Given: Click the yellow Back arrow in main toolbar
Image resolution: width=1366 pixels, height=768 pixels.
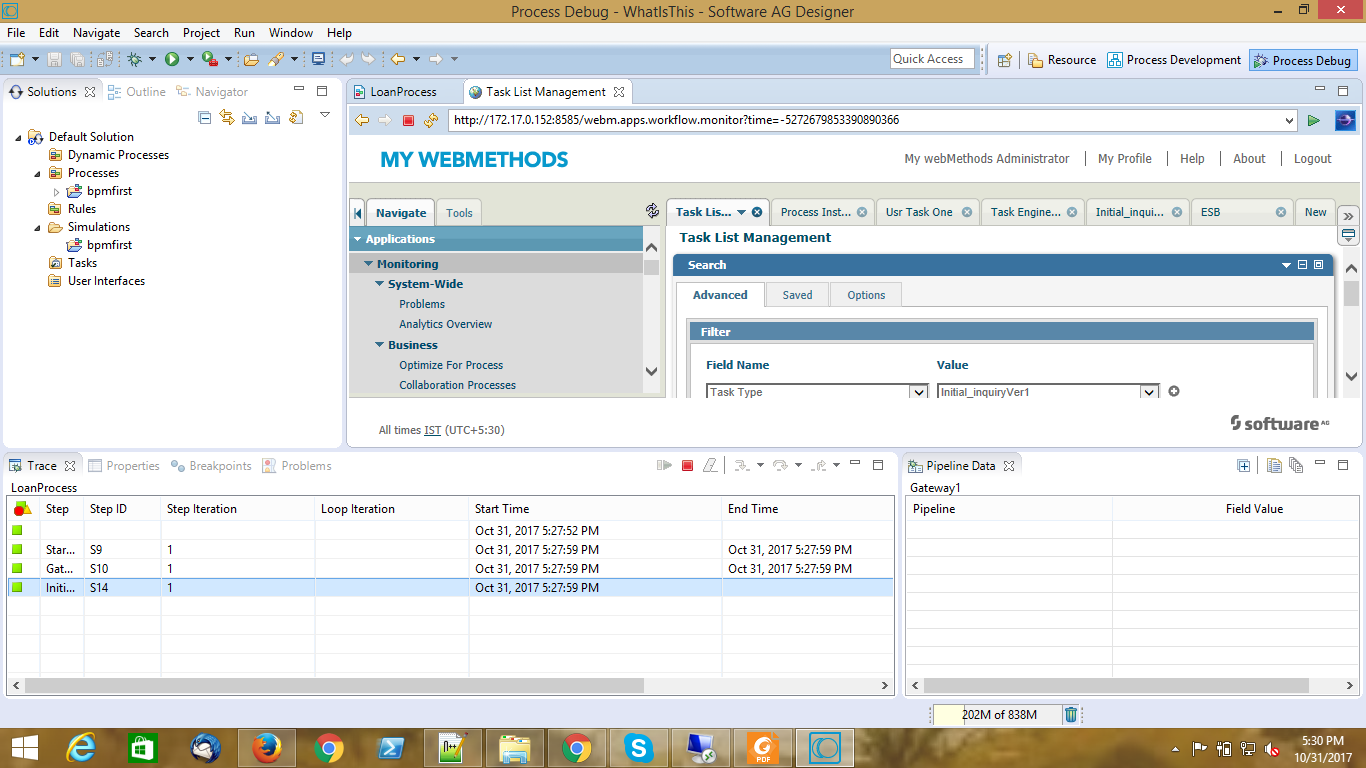Looking at the screenshot, I should 397,59.
